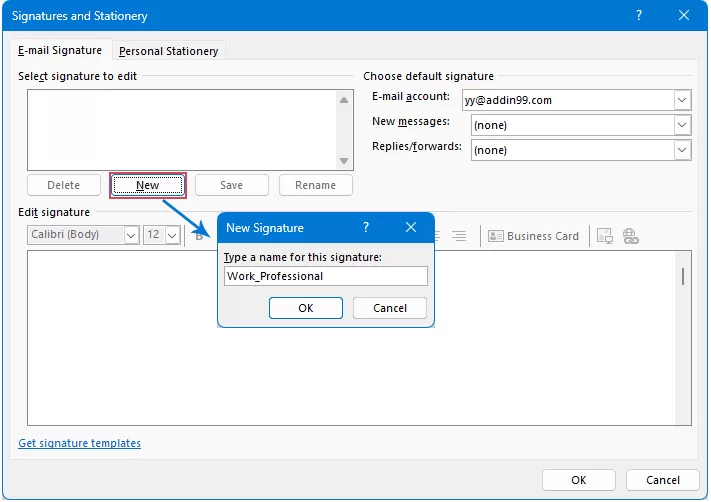
Task: Click the insert hyperlink icon
Action: click(630, 236)
